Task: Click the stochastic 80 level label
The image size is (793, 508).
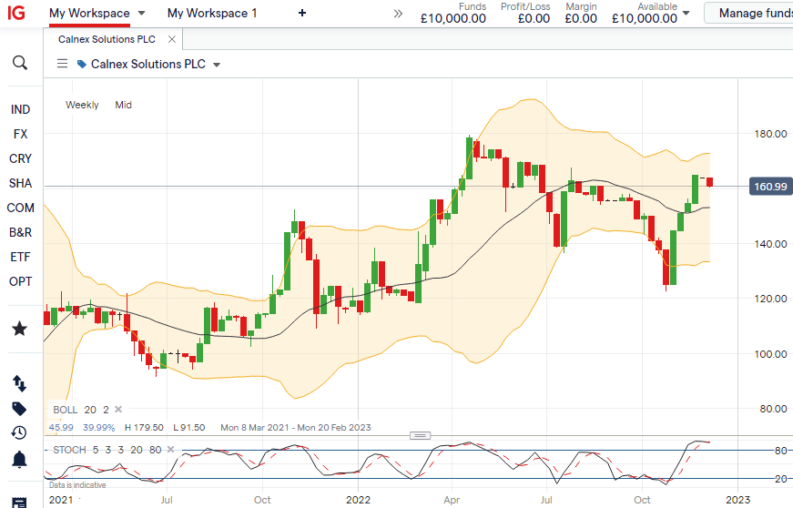Action: [781, 450]
